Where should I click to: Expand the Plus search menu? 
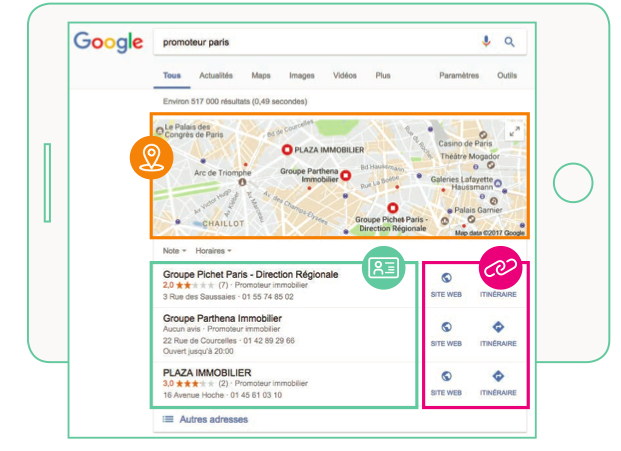(x=383, y=75)
